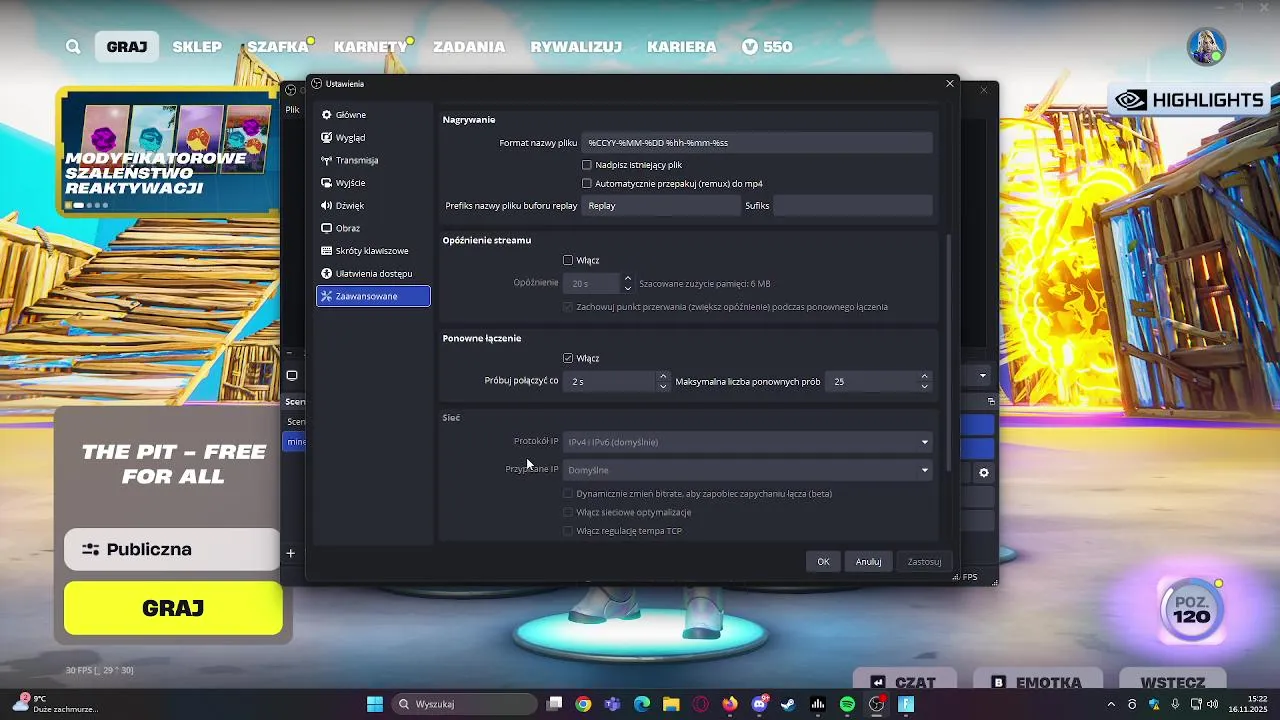Click the Sufiks input field

click(x=853, y=206)
